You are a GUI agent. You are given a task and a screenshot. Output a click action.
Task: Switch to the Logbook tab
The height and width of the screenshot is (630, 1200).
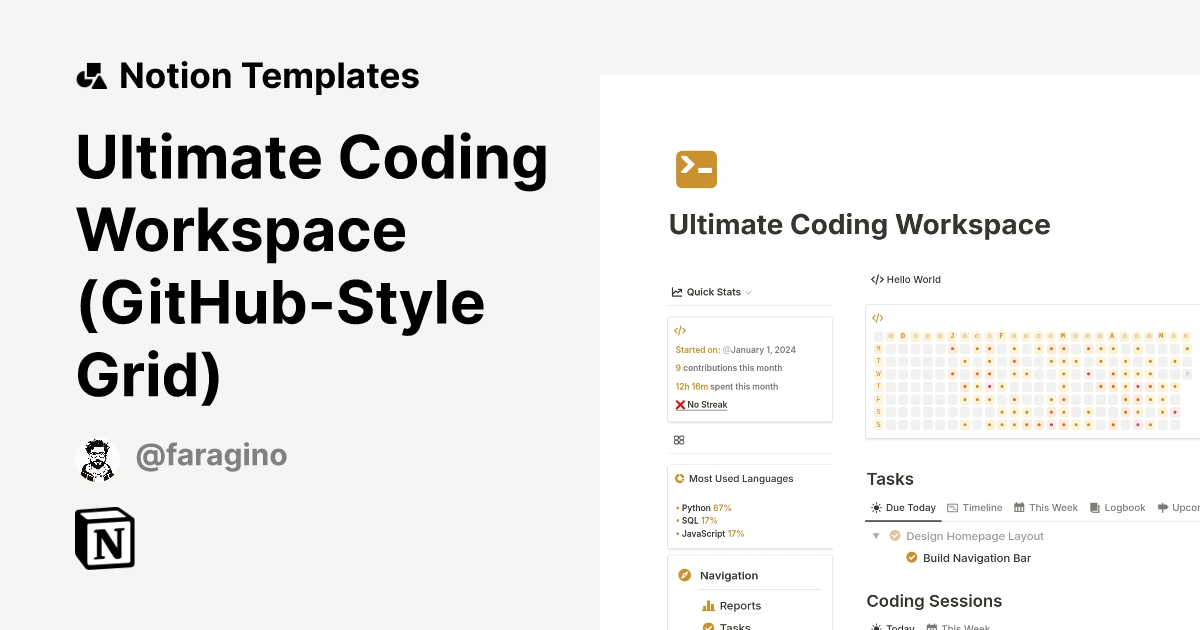point(1125,508)
